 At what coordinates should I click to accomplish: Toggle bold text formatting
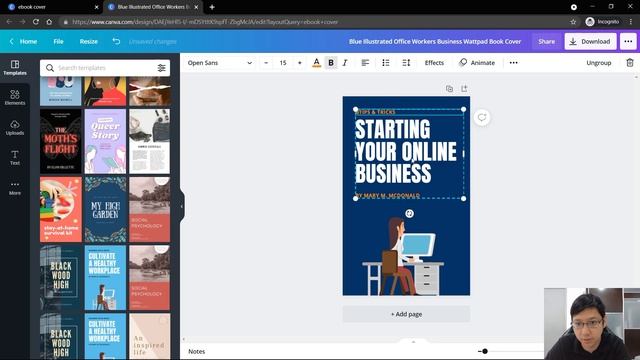tap(331, 63)
